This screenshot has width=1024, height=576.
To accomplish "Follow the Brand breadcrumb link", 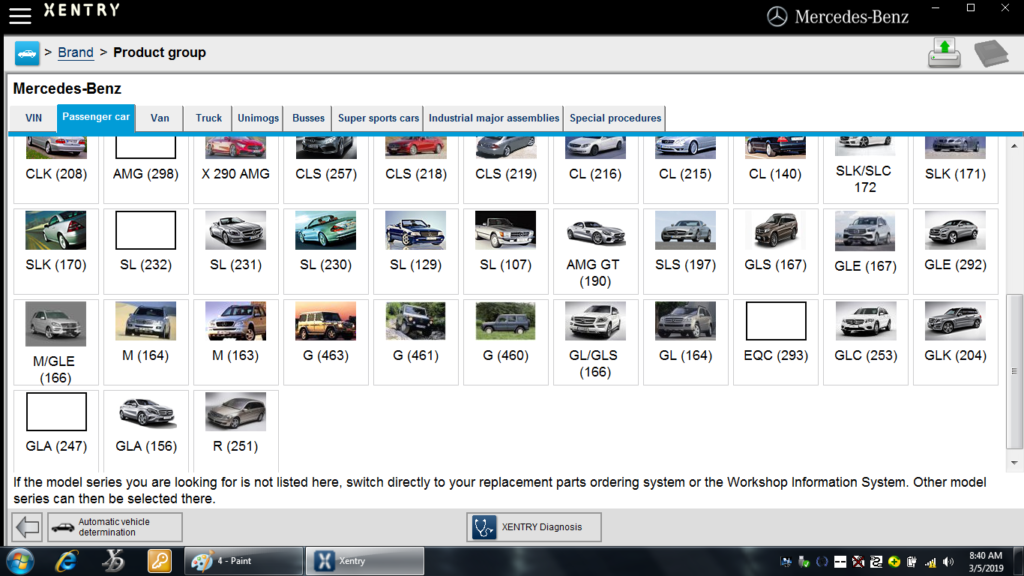I will [76, 52].
